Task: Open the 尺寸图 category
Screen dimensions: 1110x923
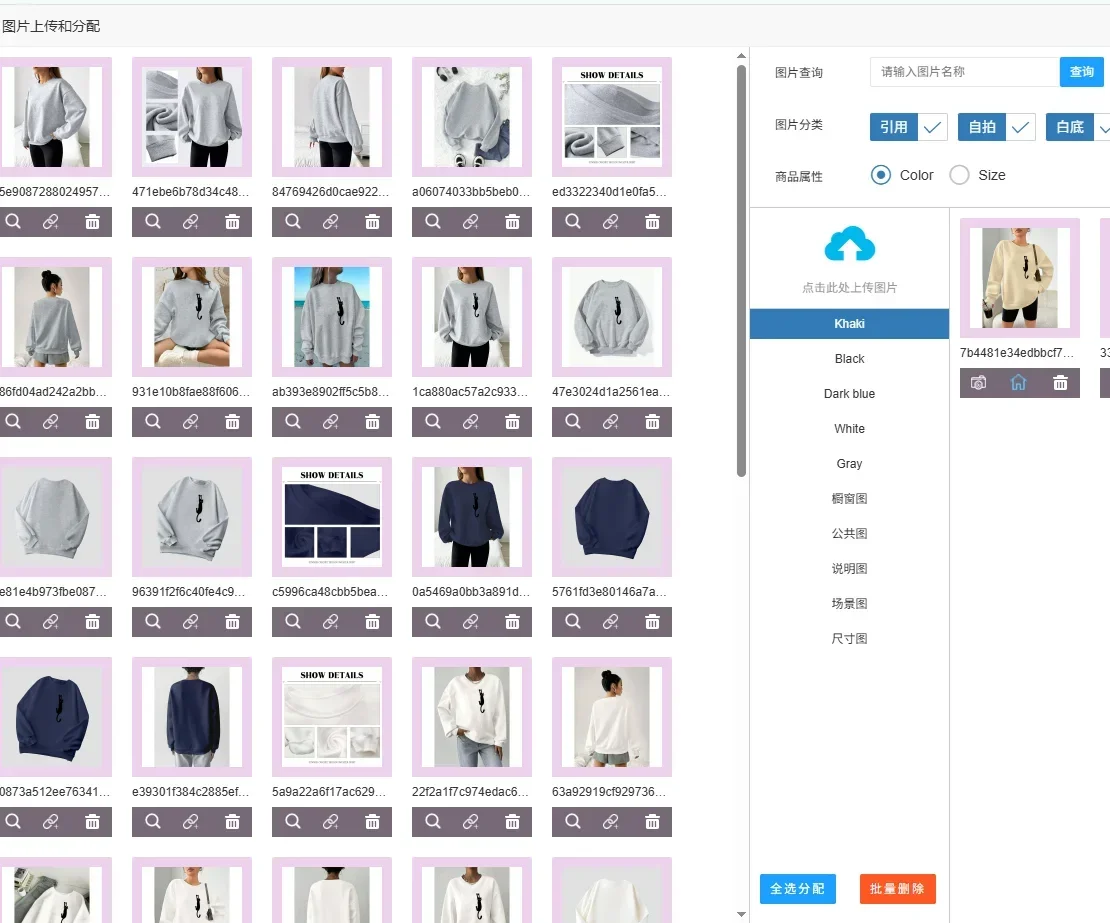Action: [x=849, y=638]
